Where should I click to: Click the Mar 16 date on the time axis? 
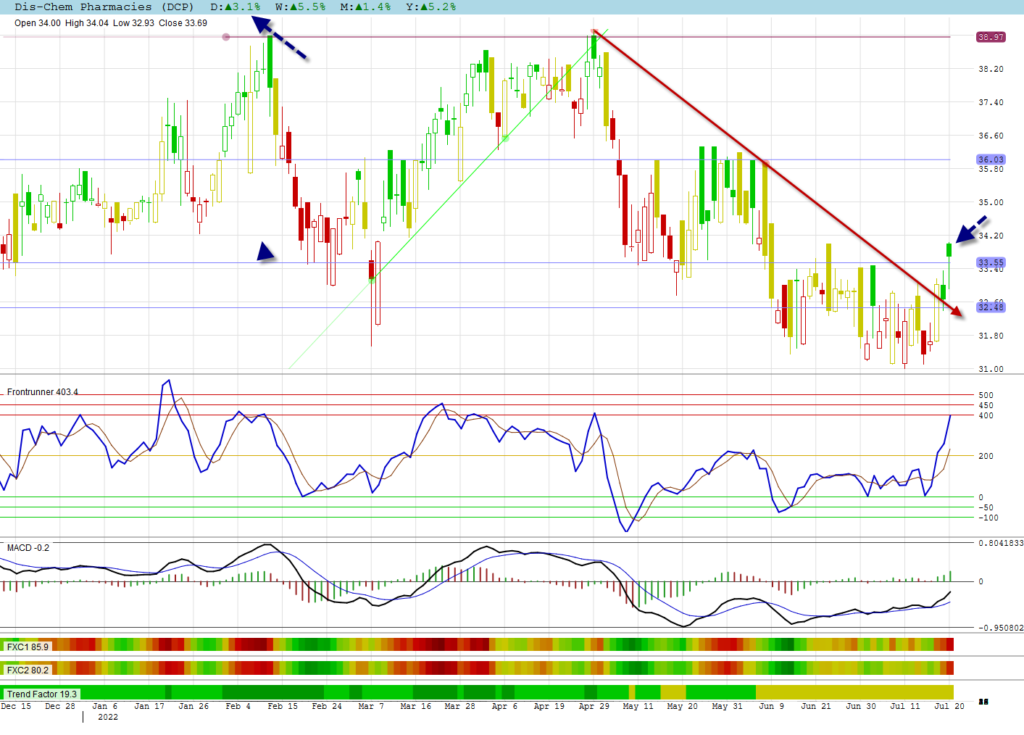[x=415, y=706]
